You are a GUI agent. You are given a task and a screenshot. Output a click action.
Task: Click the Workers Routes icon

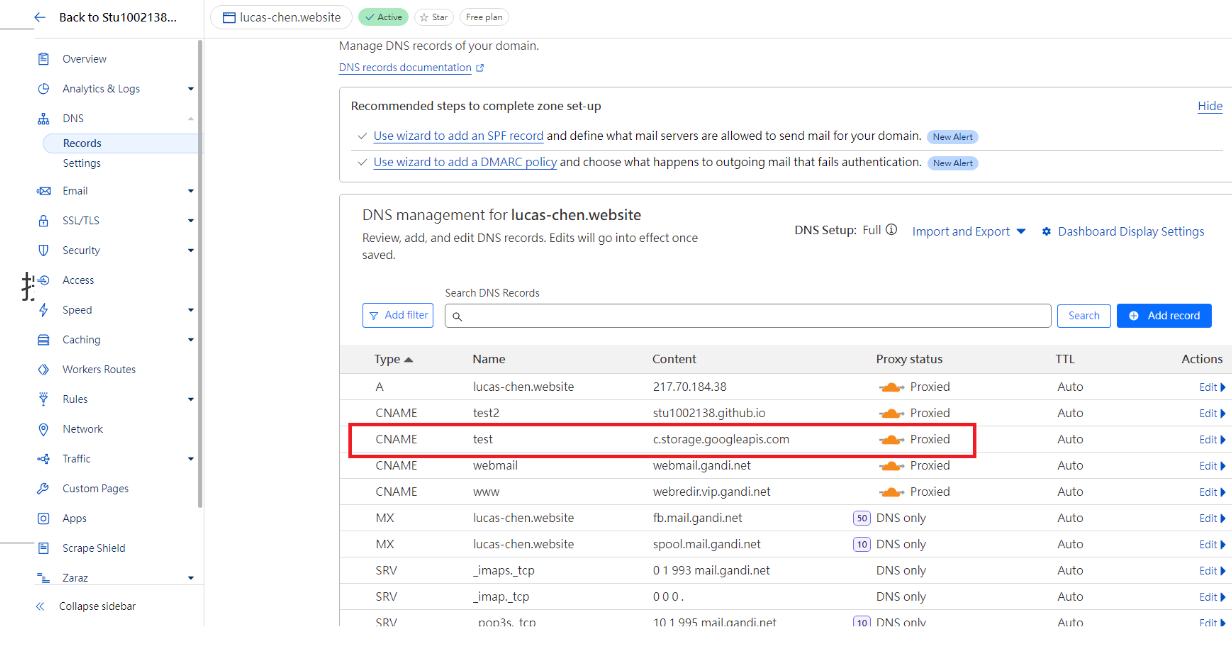click(x=43, y=369)
